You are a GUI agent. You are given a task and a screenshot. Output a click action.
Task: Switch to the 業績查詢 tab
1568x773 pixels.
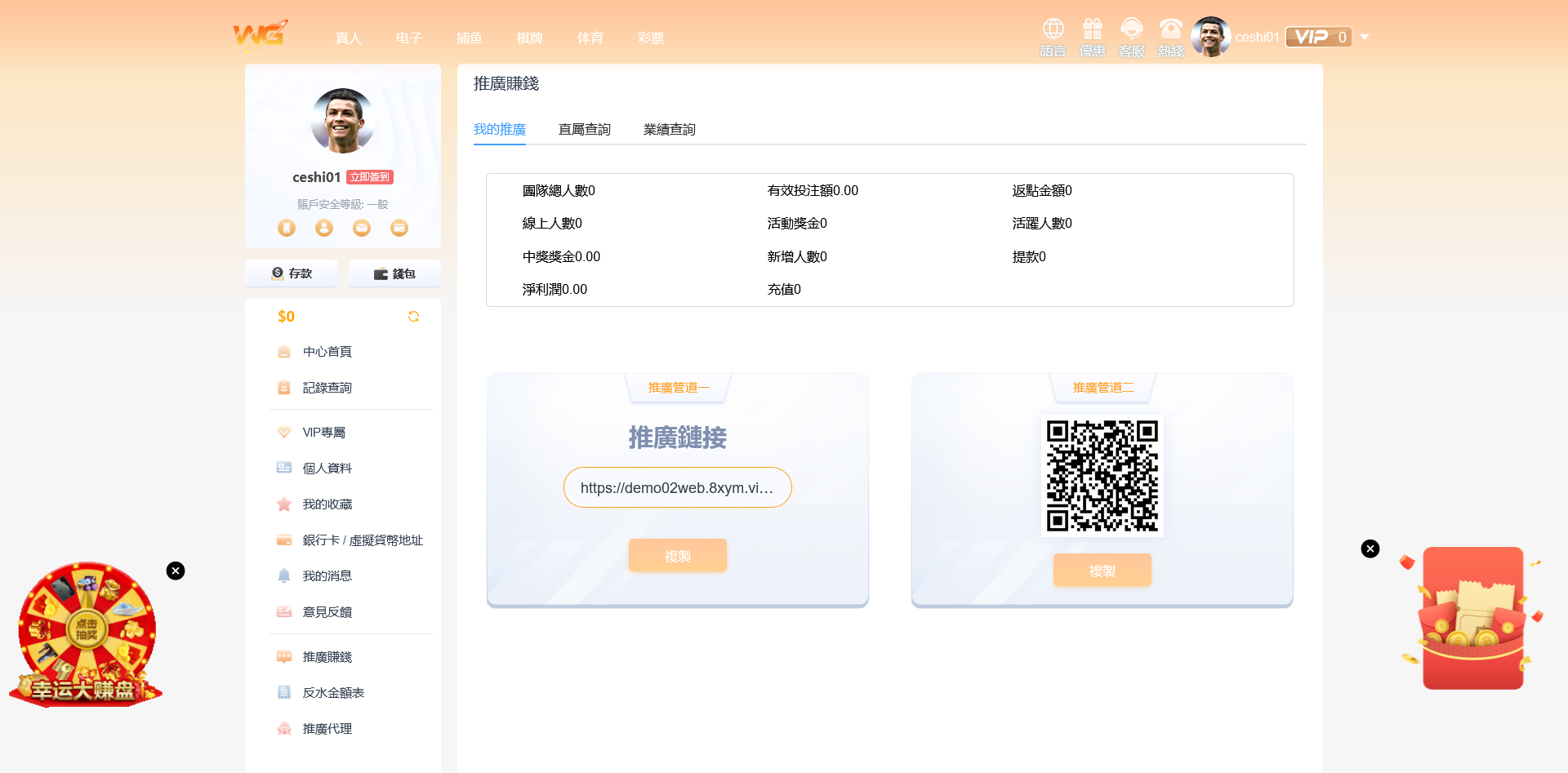click(669, 130)
